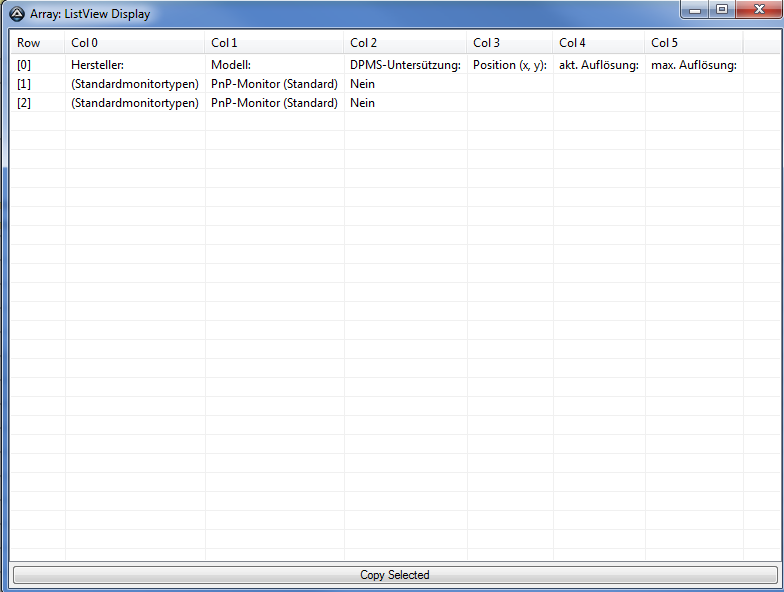
Task: Click the Col 5 column header
Action: point(665,43)
